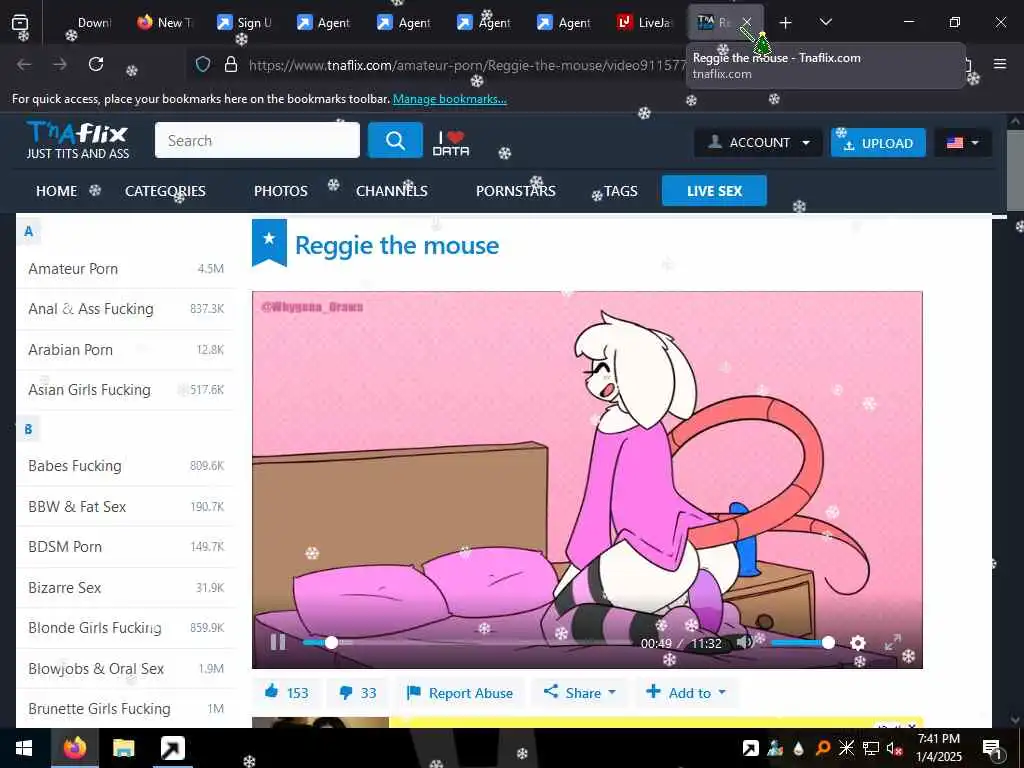
Task: Click the TnAflix site logo
Action: point(78,140)
